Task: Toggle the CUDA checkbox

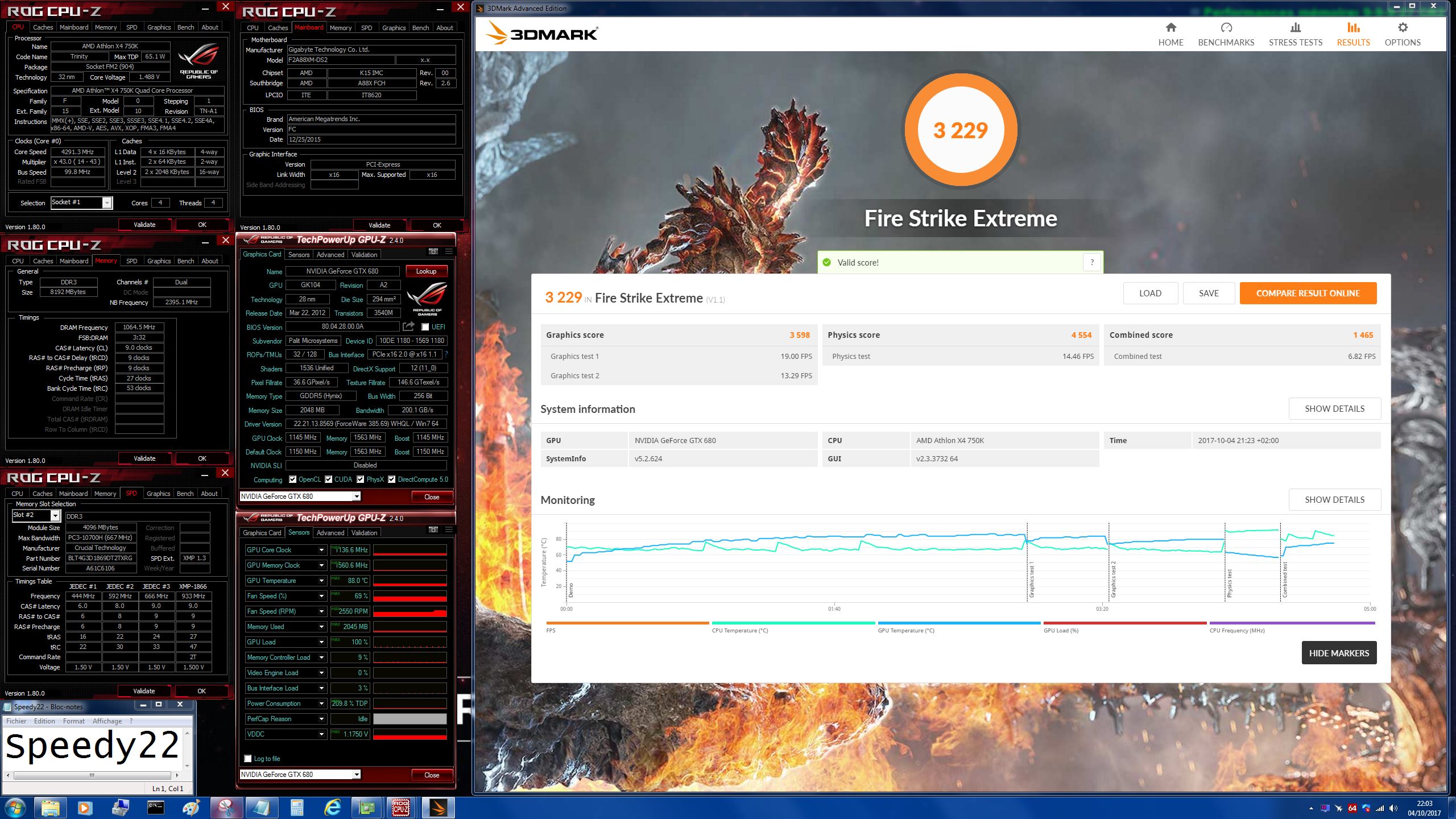Action: [x=328, y=479]
